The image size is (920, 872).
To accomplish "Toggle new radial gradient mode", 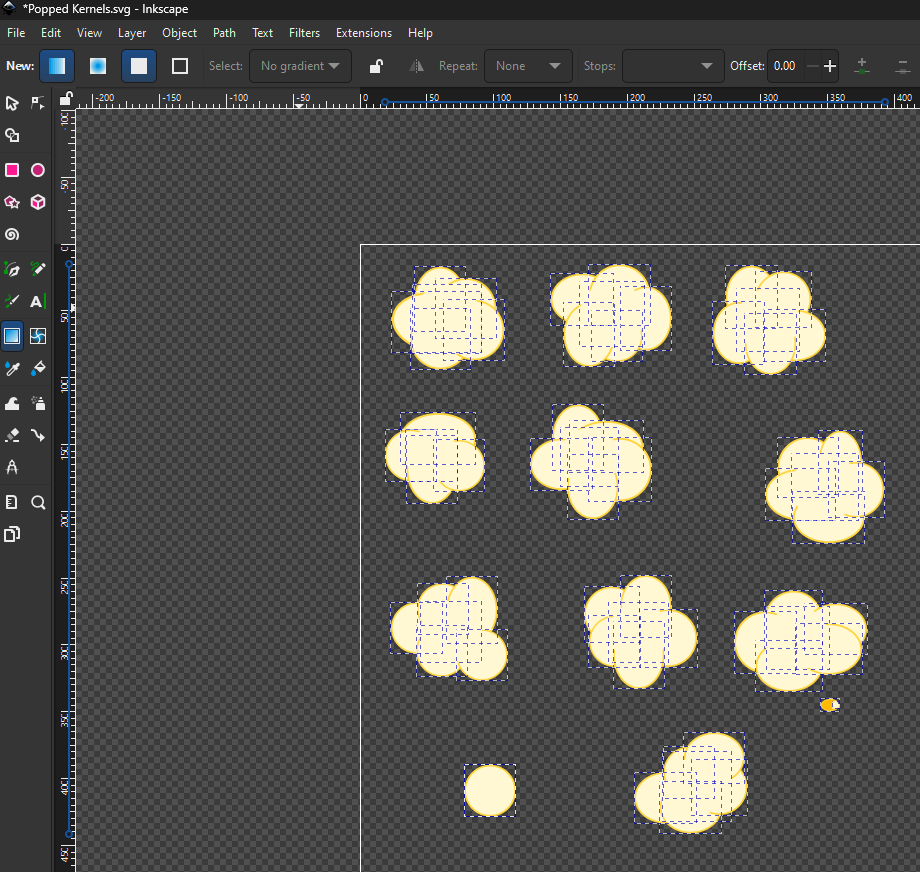I will [x=98, y=66].
